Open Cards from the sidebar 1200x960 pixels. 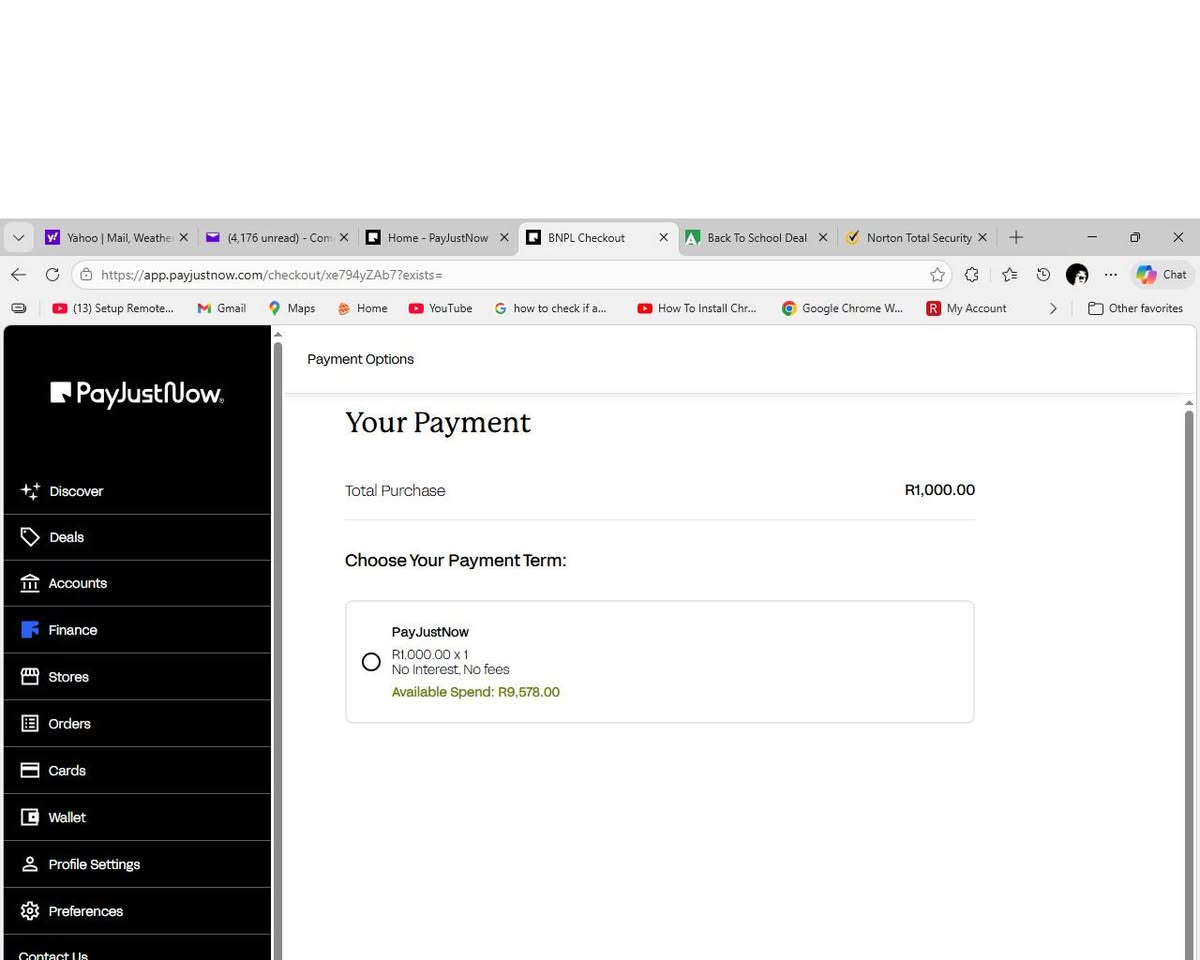click(x=137, y=770)
